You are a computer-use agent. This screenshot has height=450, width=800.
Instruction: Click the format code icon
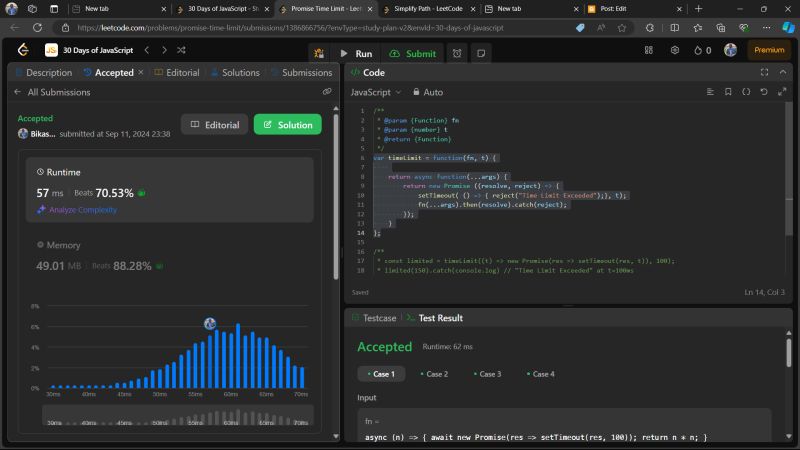point(746,92)
